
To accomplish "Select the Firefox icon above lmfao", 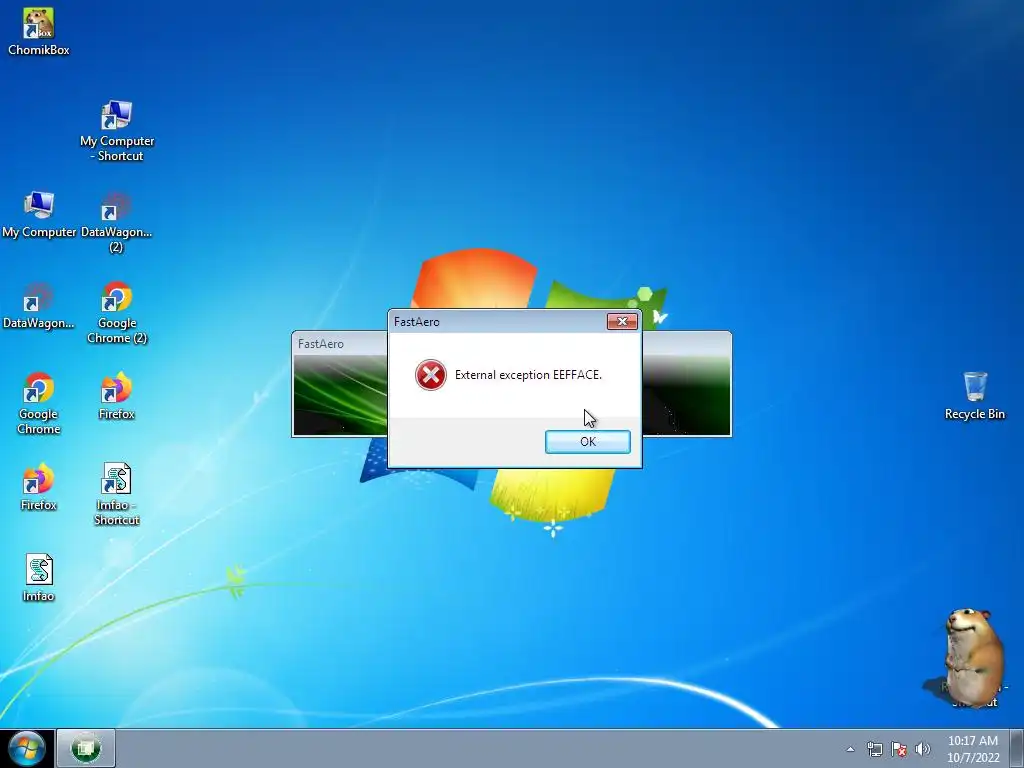I will (39, 487).
